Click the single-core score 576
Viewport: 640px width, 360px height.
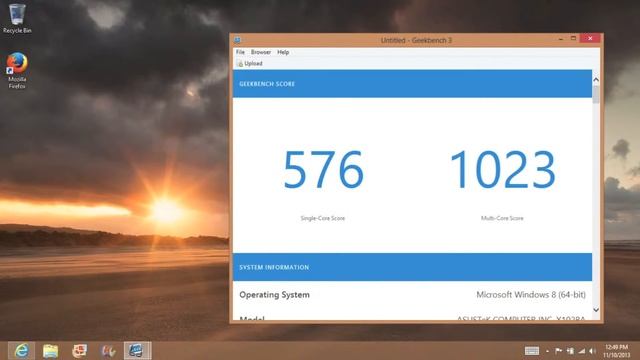pyautogui.click(x=323, y=169)
